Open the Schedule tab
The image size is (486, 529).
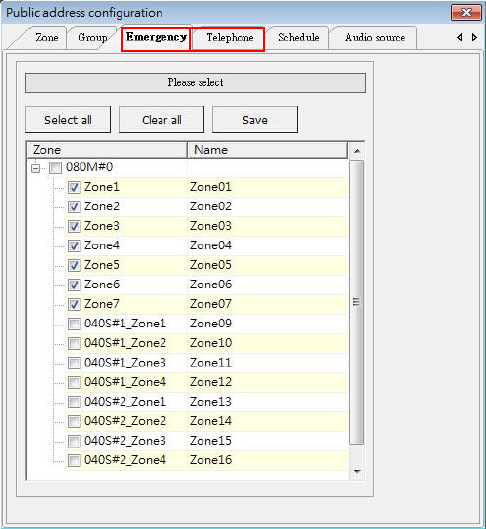[299, 37]
